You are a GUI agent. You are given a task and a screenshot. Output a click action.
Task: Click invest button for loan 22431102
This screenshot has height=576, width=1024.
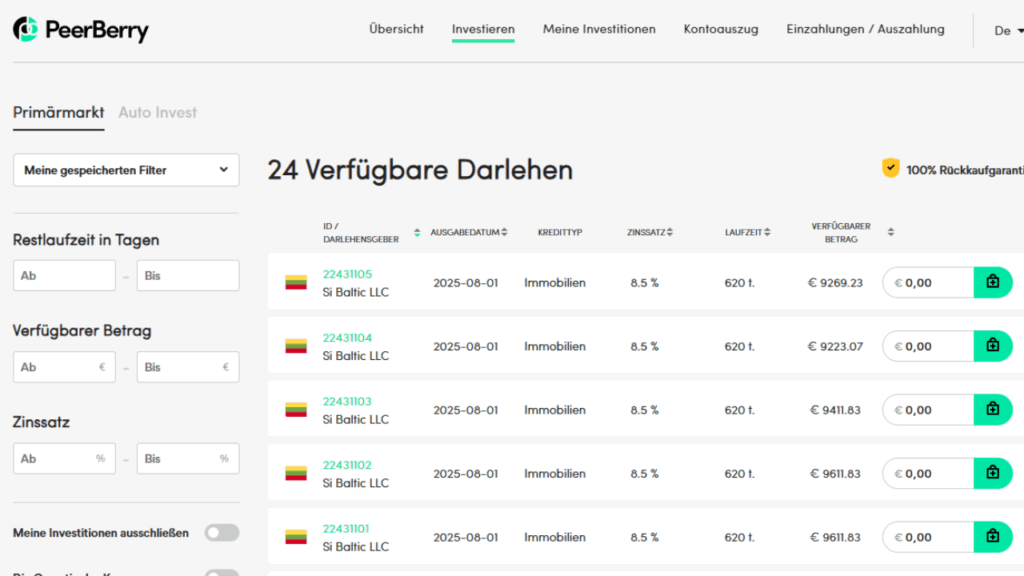(992, 474)
